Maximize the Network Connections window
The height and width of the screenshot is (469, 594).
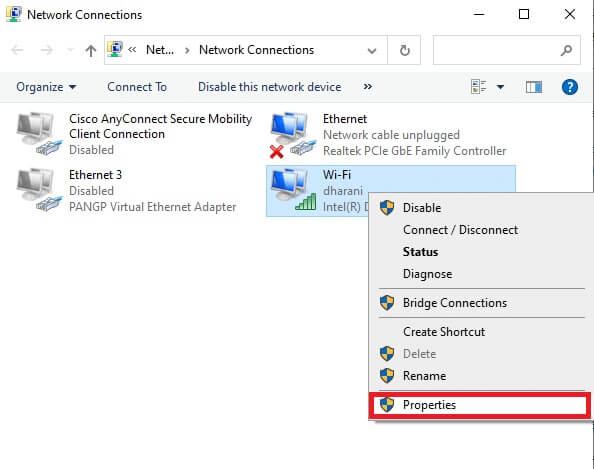[x=524, y=14]
